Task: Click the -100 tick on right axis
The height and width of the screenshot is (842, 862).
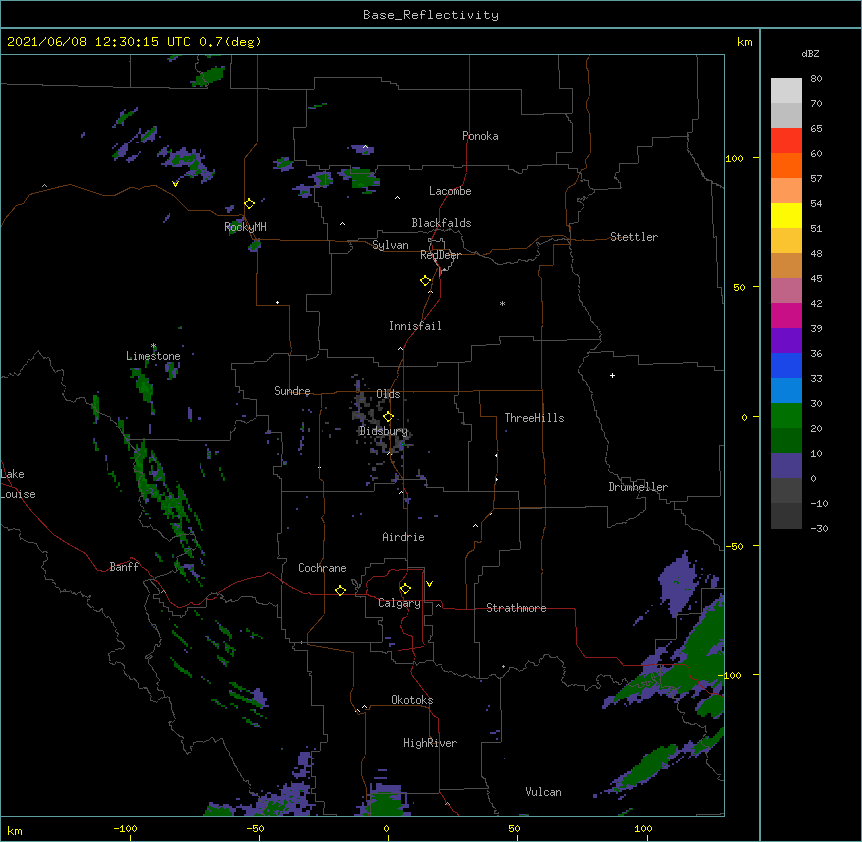Action: coord(731,675)
